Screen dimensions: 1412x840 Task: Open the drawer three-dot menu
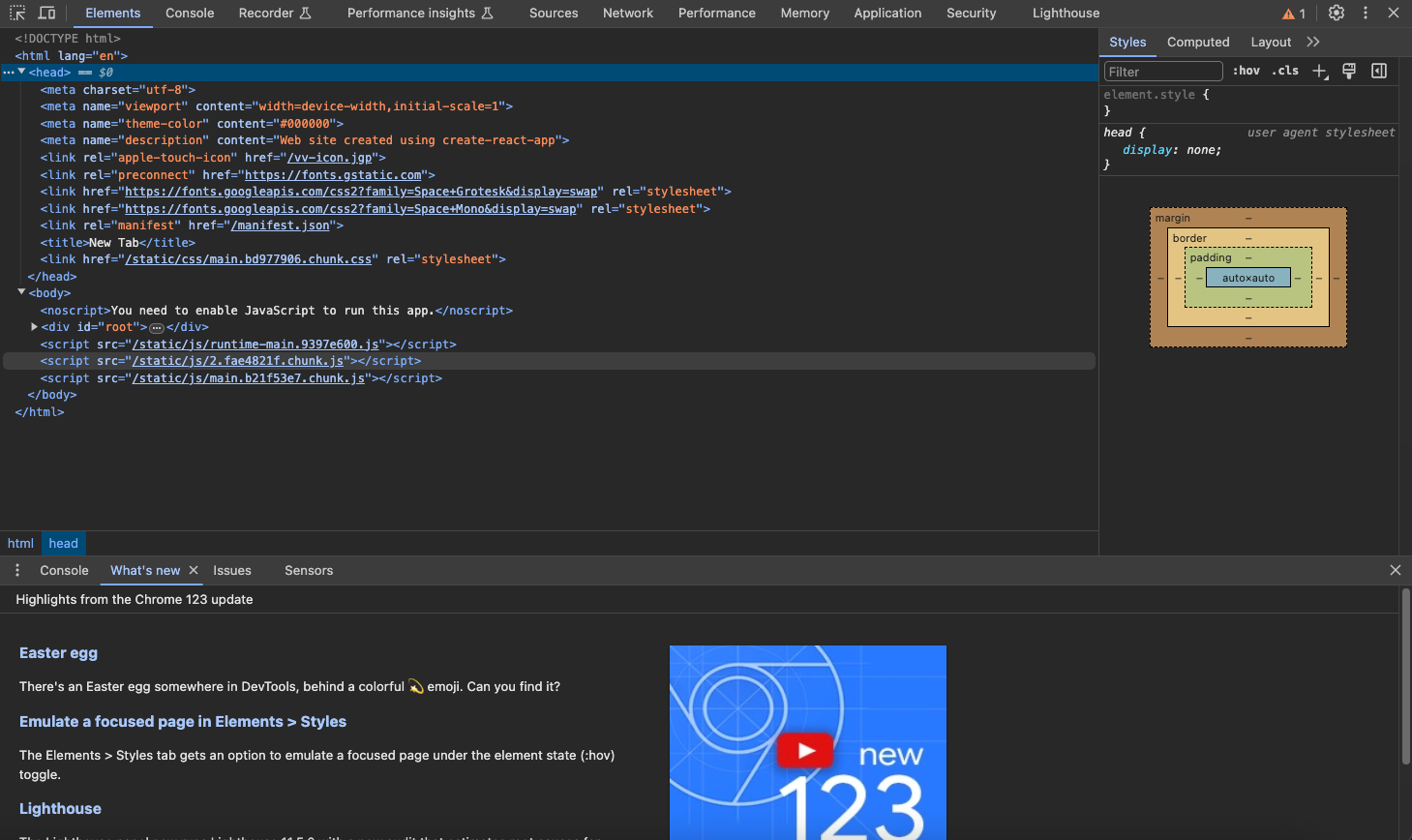(17, 570)
